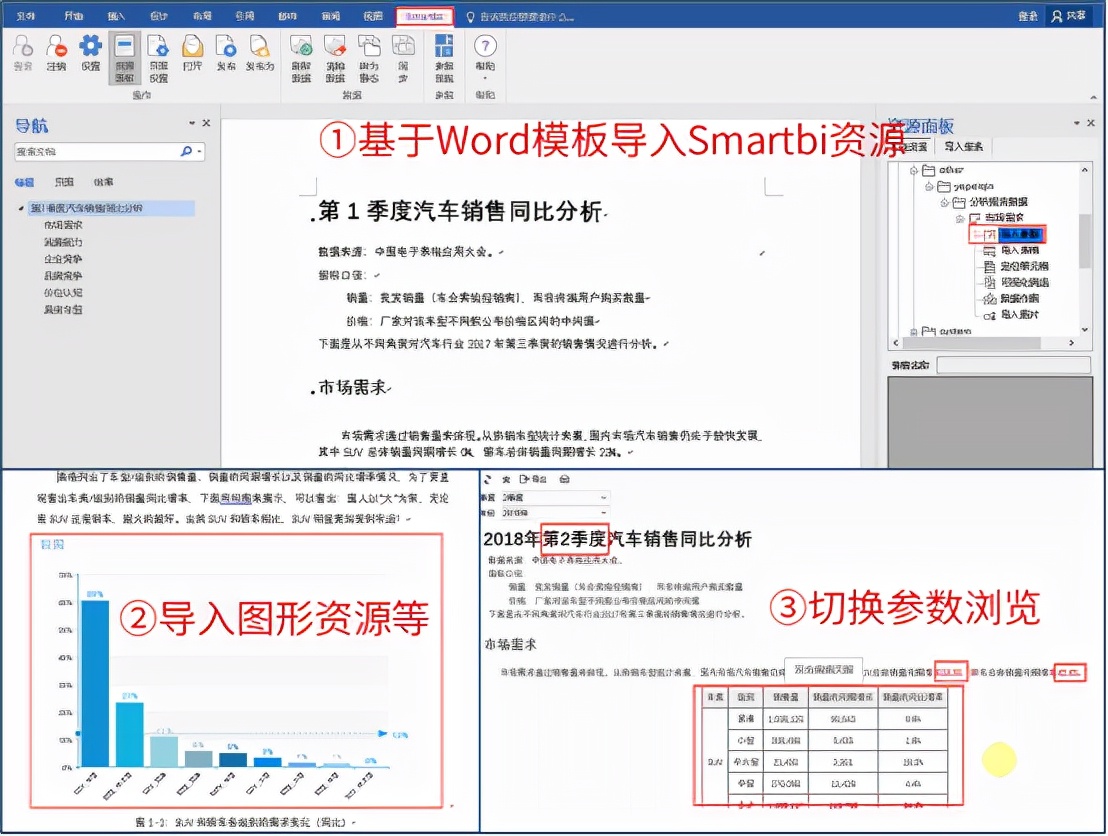Select the red-outlined Smartbi ribbon tab

[424, 16]
